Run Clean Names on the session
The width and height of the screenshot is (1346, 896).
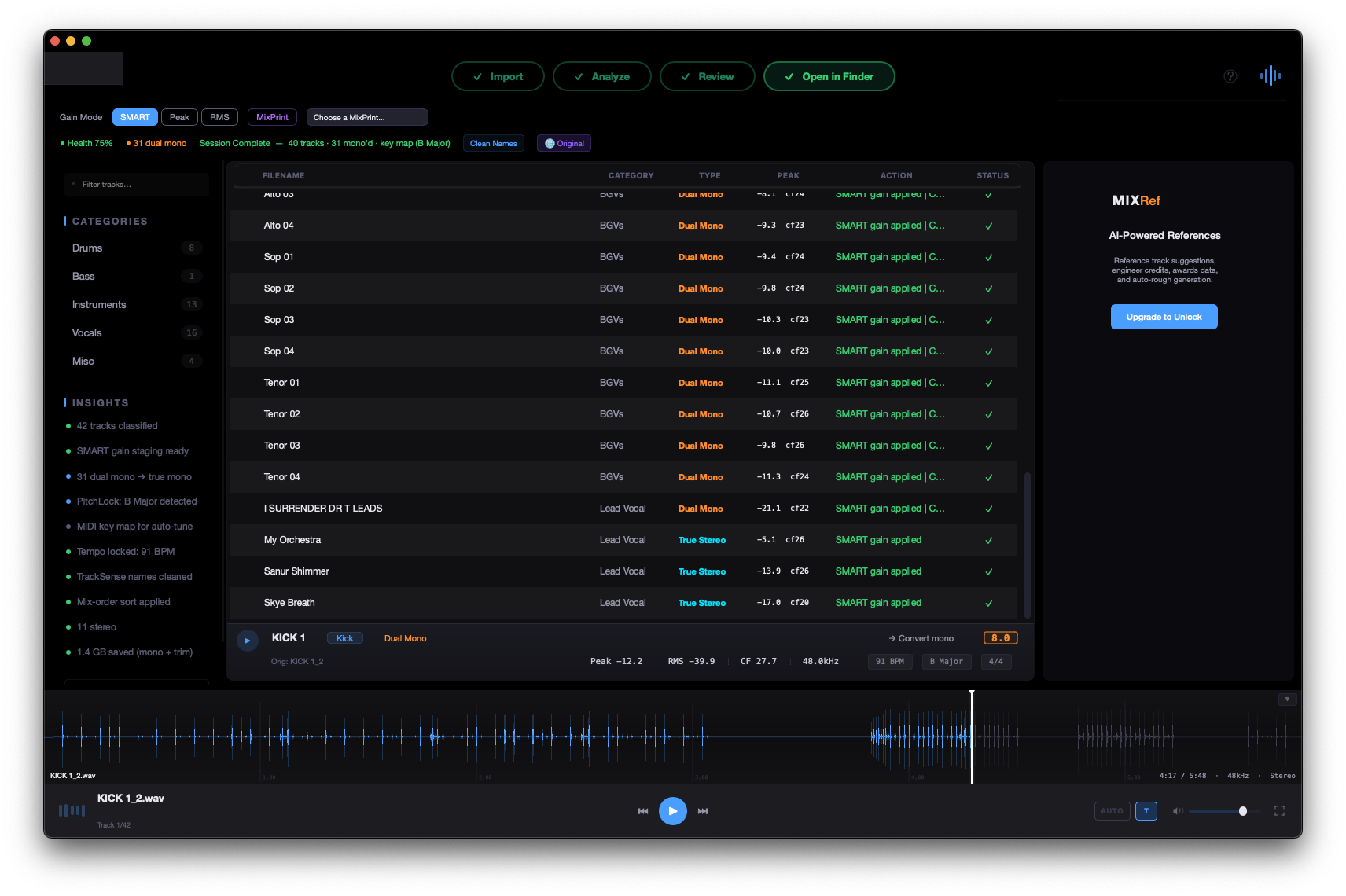coord(493,142)
